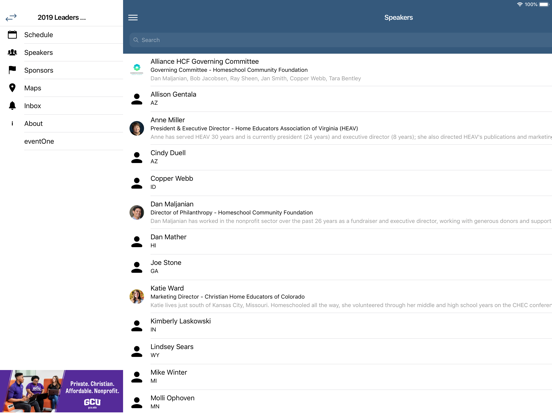Tap the search magnifier icon
Viewport: 552px width, 414px height.
coord(136,40)
